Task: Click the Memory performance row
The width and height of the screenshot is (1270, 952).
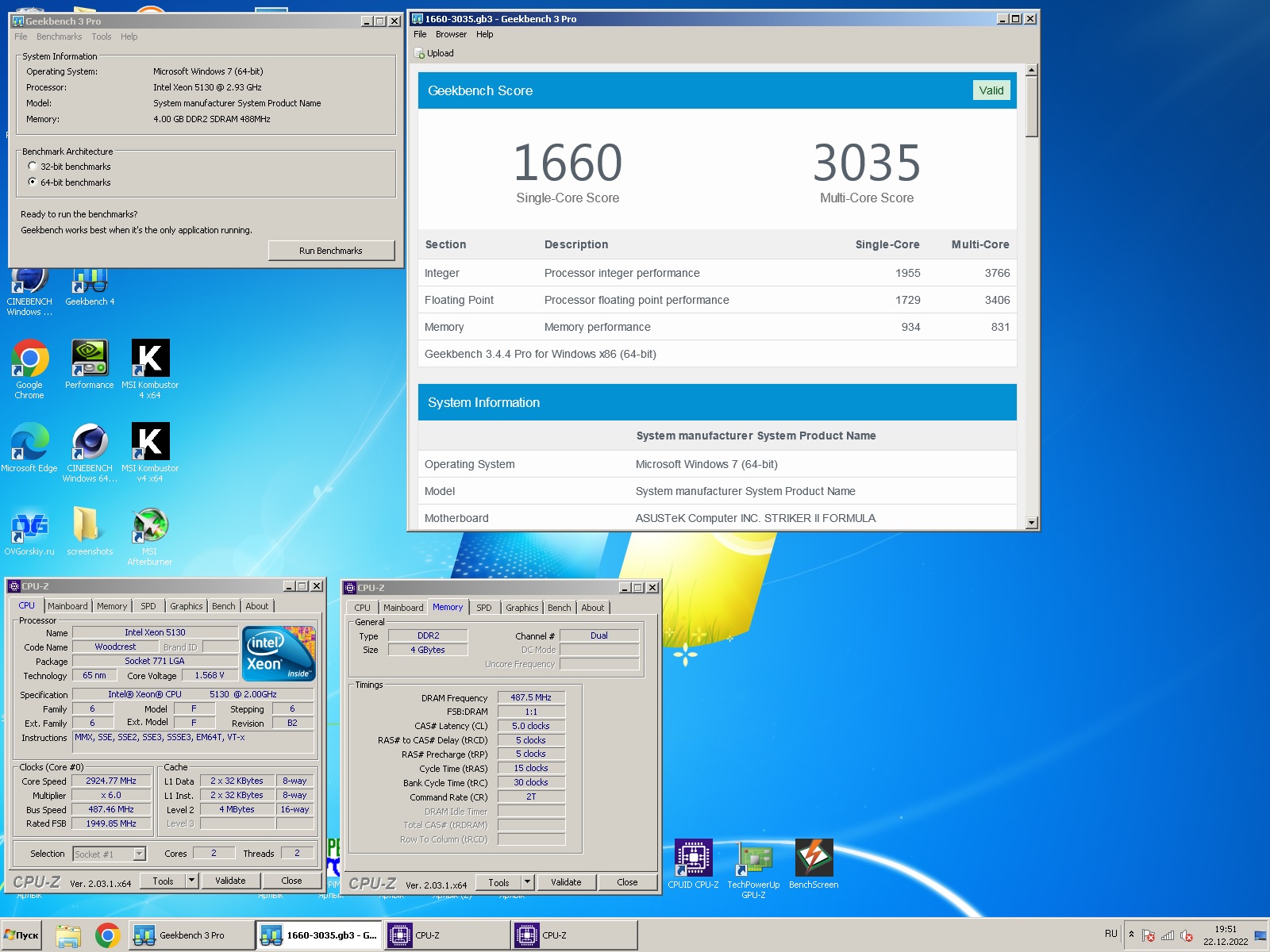Action: pyautogui.click(x=718, y=327)
